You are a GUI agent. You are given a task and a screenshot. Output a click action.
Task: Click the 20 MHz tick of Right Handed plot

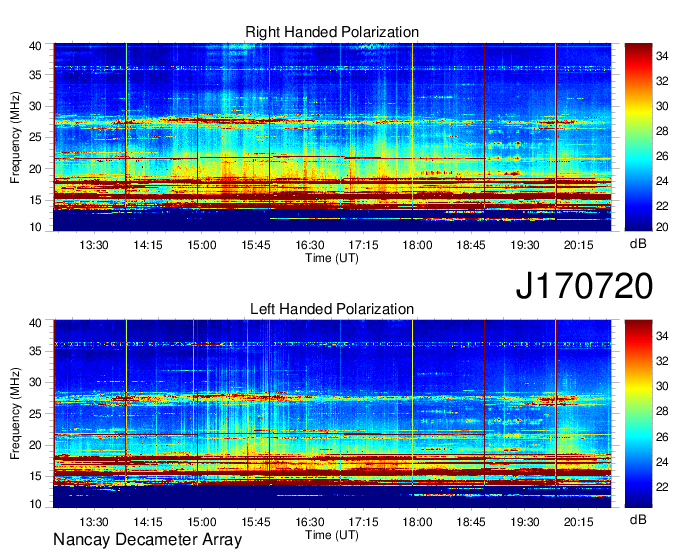click(x=35, y=169)
